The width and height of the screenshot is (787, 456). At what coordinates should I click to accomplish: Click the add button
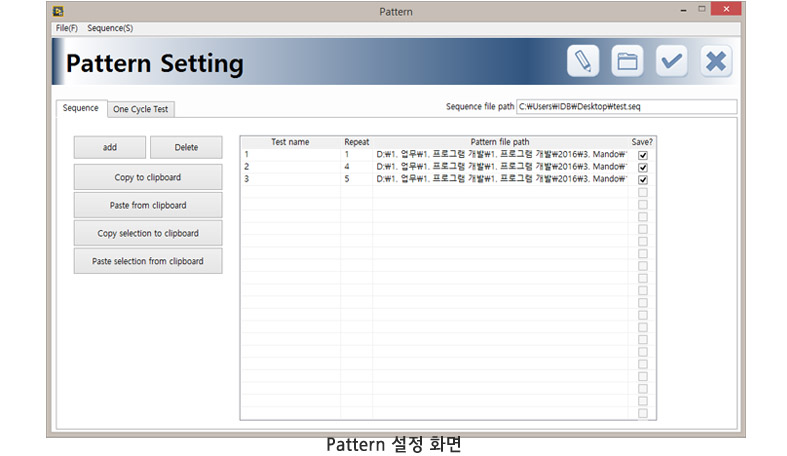click(x=110, y=147)
